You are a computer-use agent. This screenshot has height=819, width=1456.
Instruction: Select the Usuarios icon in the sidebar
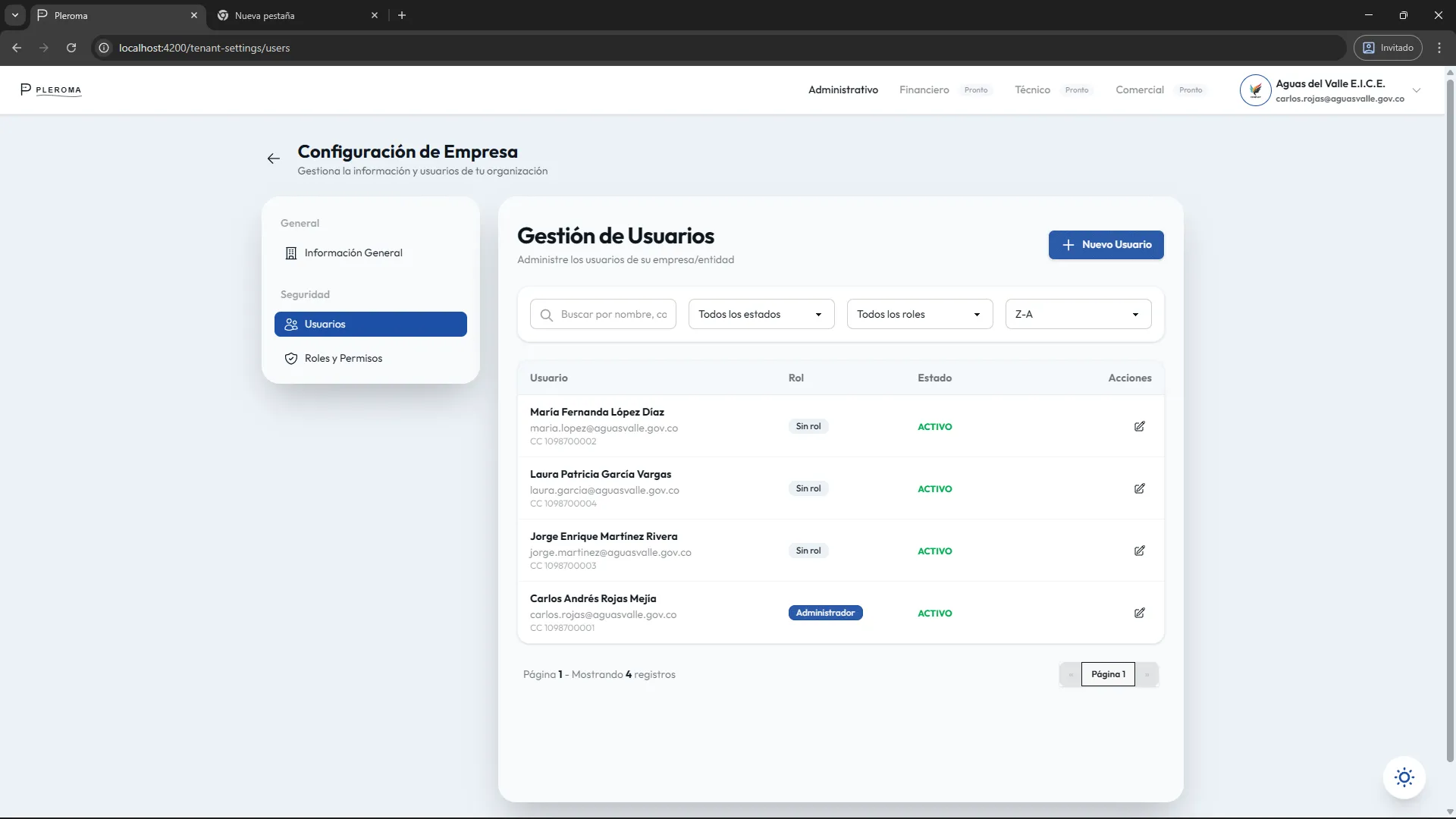pyautogui.click(x=291, y=324)
